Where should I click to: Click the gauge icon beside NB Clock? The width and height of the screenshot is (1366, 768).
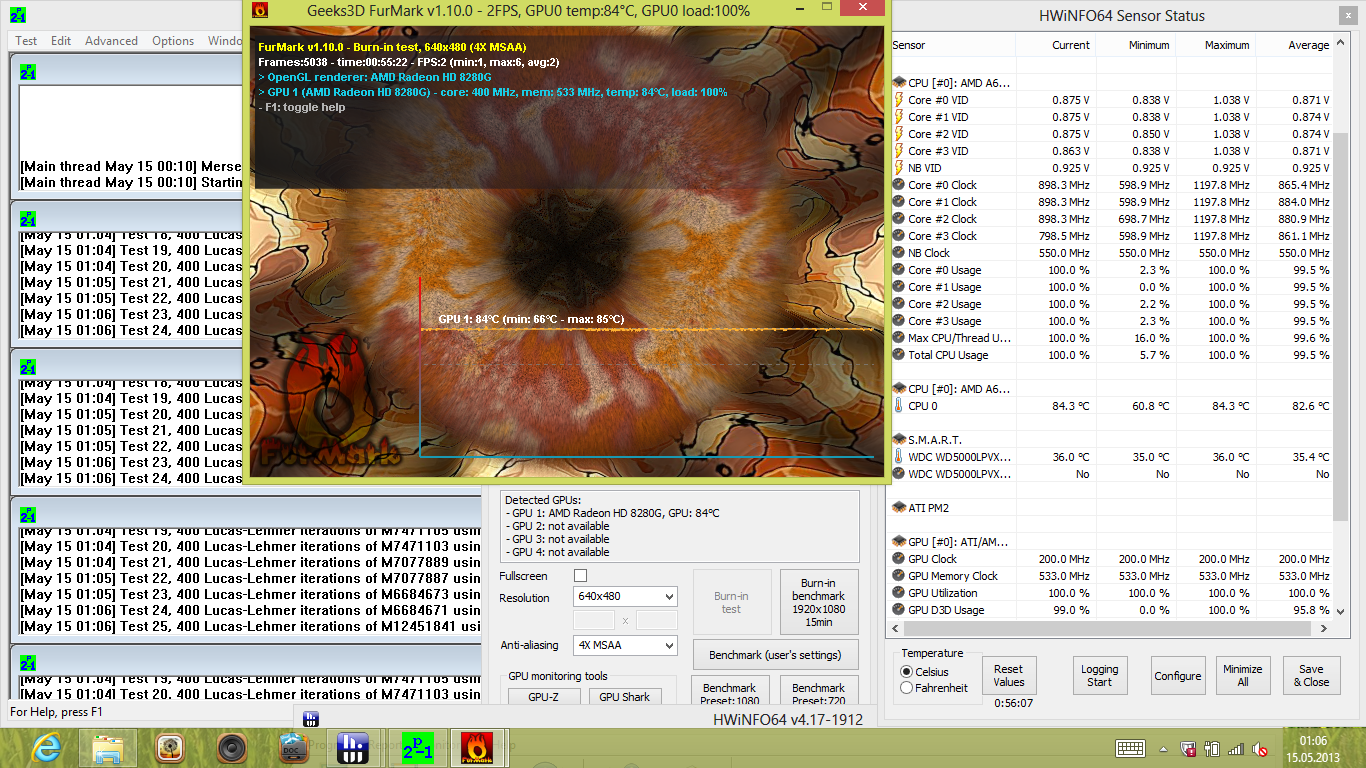pyautogui.click(x=899, y=253)
